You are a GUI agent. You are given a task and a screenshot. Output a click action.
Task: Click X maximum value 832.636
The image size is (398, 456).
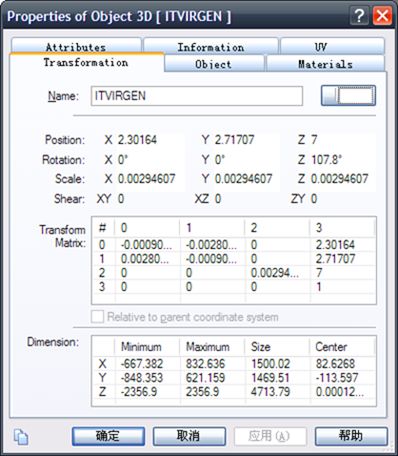(x=205, y=364)
